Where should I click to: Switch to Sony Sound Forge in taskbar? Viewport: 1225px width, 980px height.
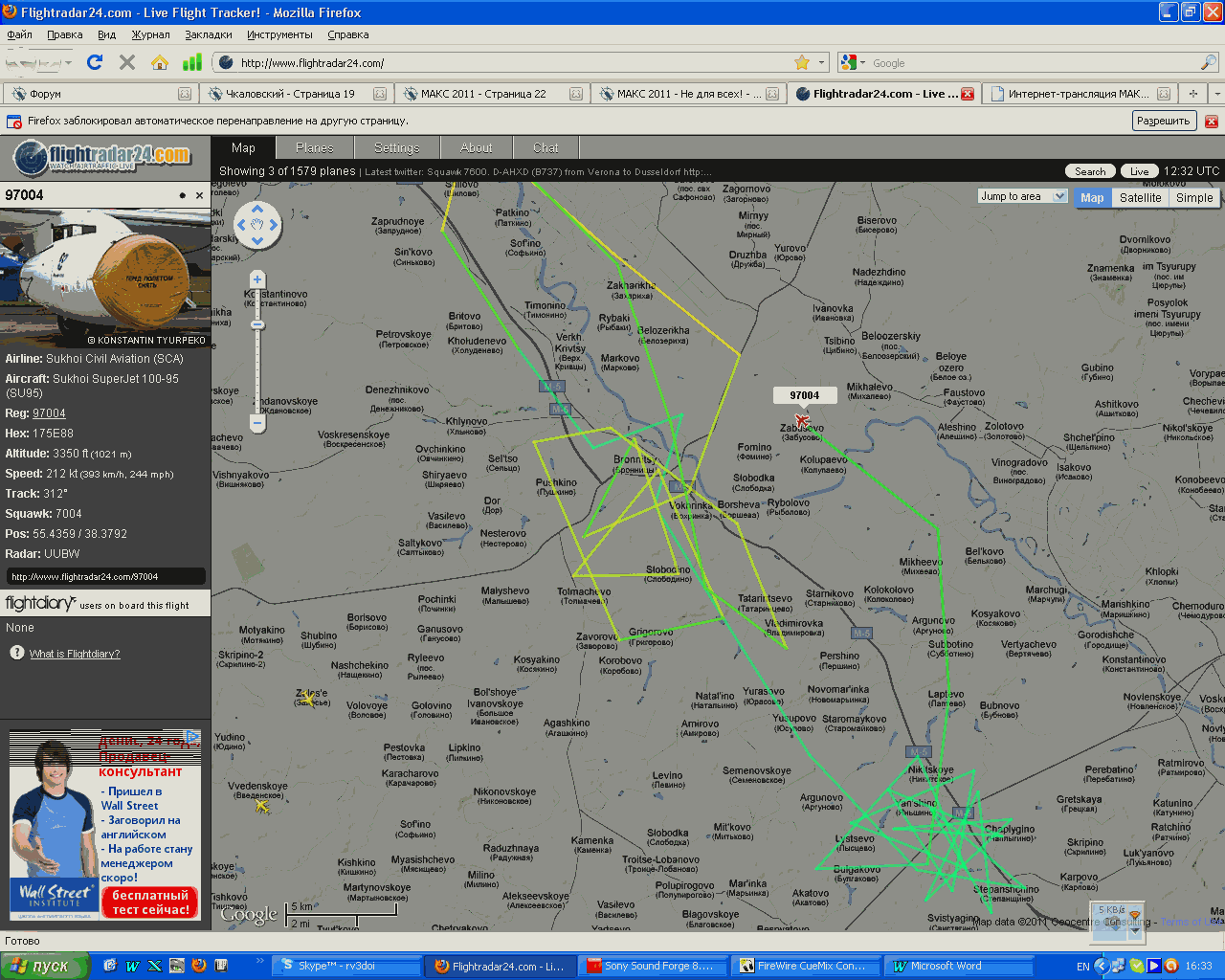point(654,966)
